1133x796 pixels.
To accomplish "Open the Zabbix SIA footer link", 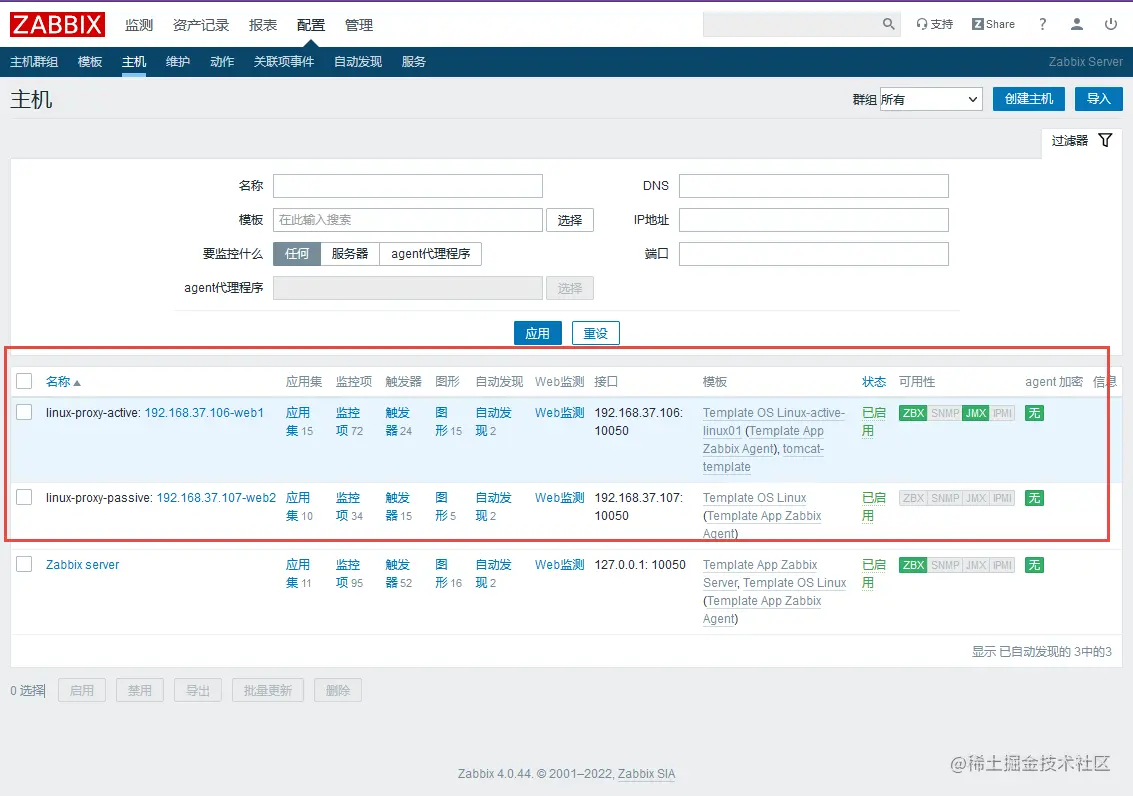I will 647,774.
